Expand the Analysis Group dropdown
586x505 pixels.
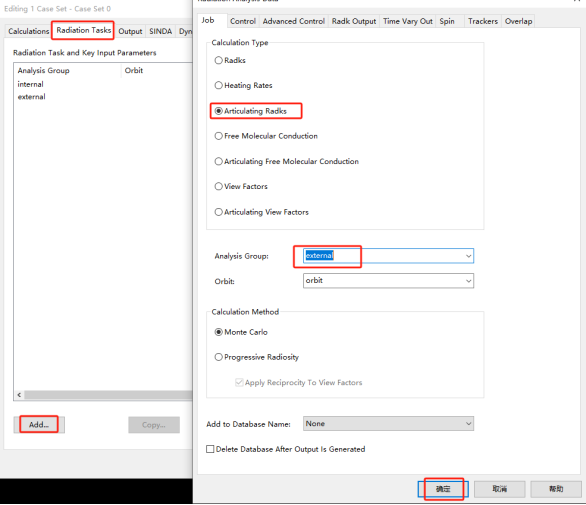point(468,256)
